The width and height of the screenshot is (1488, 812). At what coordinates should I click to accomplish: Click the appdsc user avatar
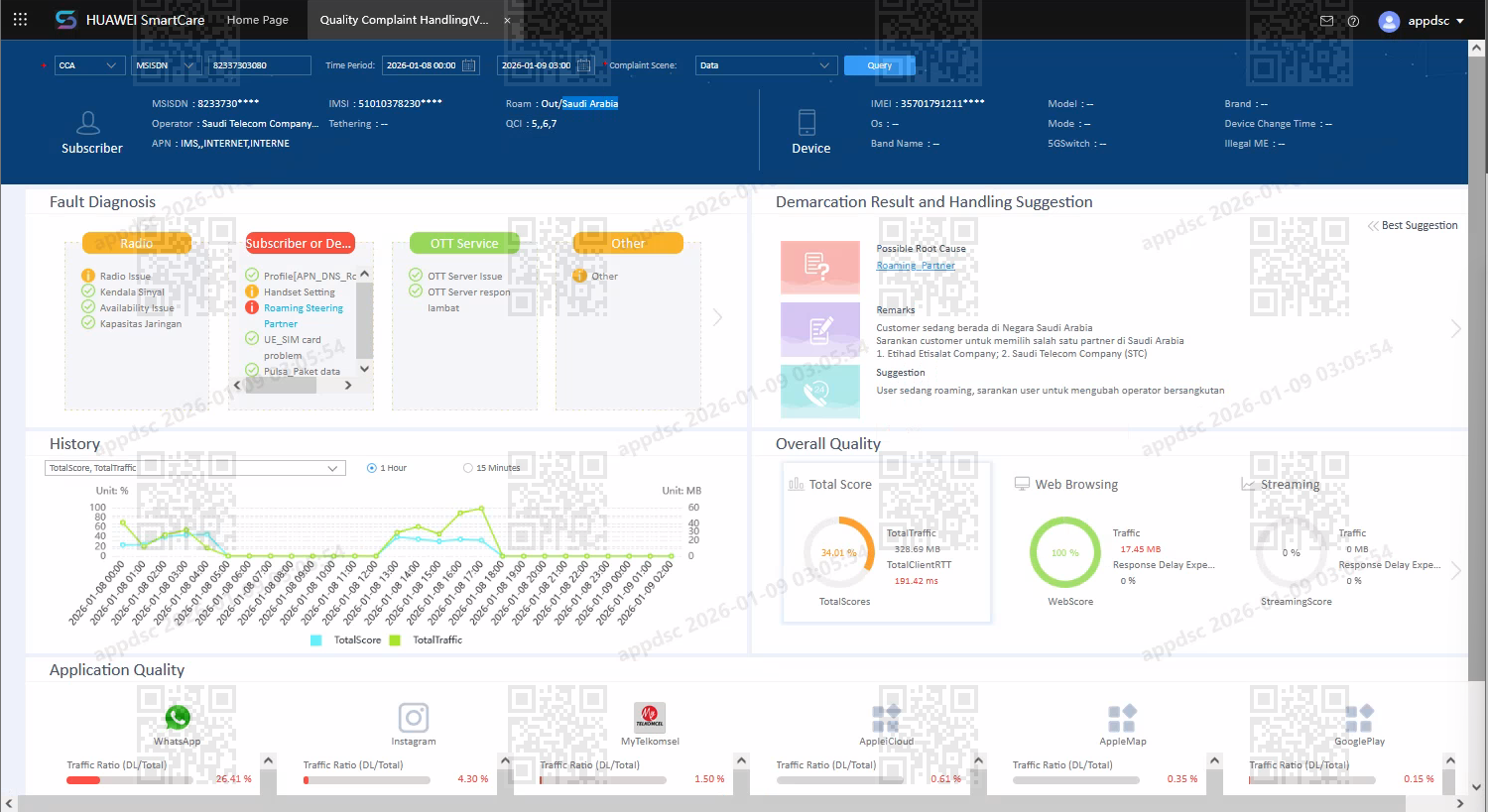(x=1389, y=21)
